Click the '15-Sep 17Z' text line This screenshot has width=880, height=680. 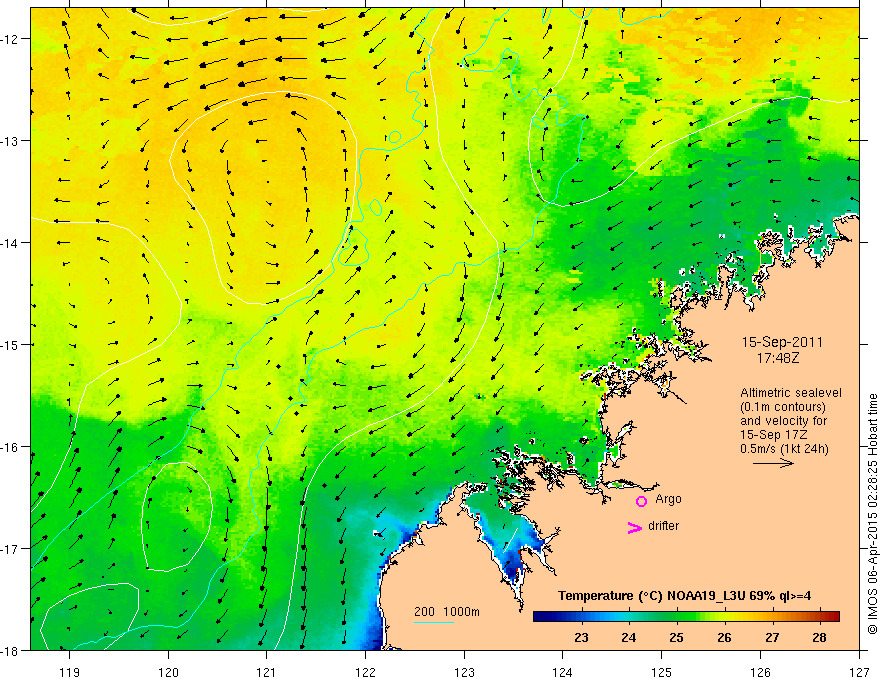point(774,435)
